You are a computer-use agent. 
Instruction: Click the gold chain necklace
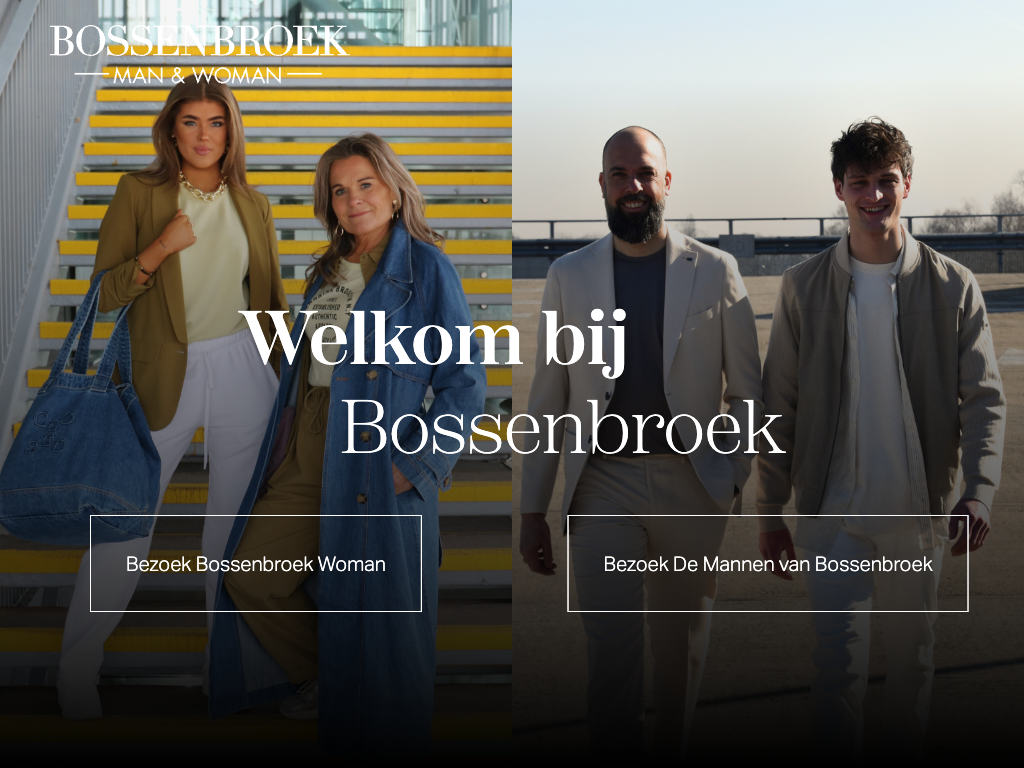point(202,189)
